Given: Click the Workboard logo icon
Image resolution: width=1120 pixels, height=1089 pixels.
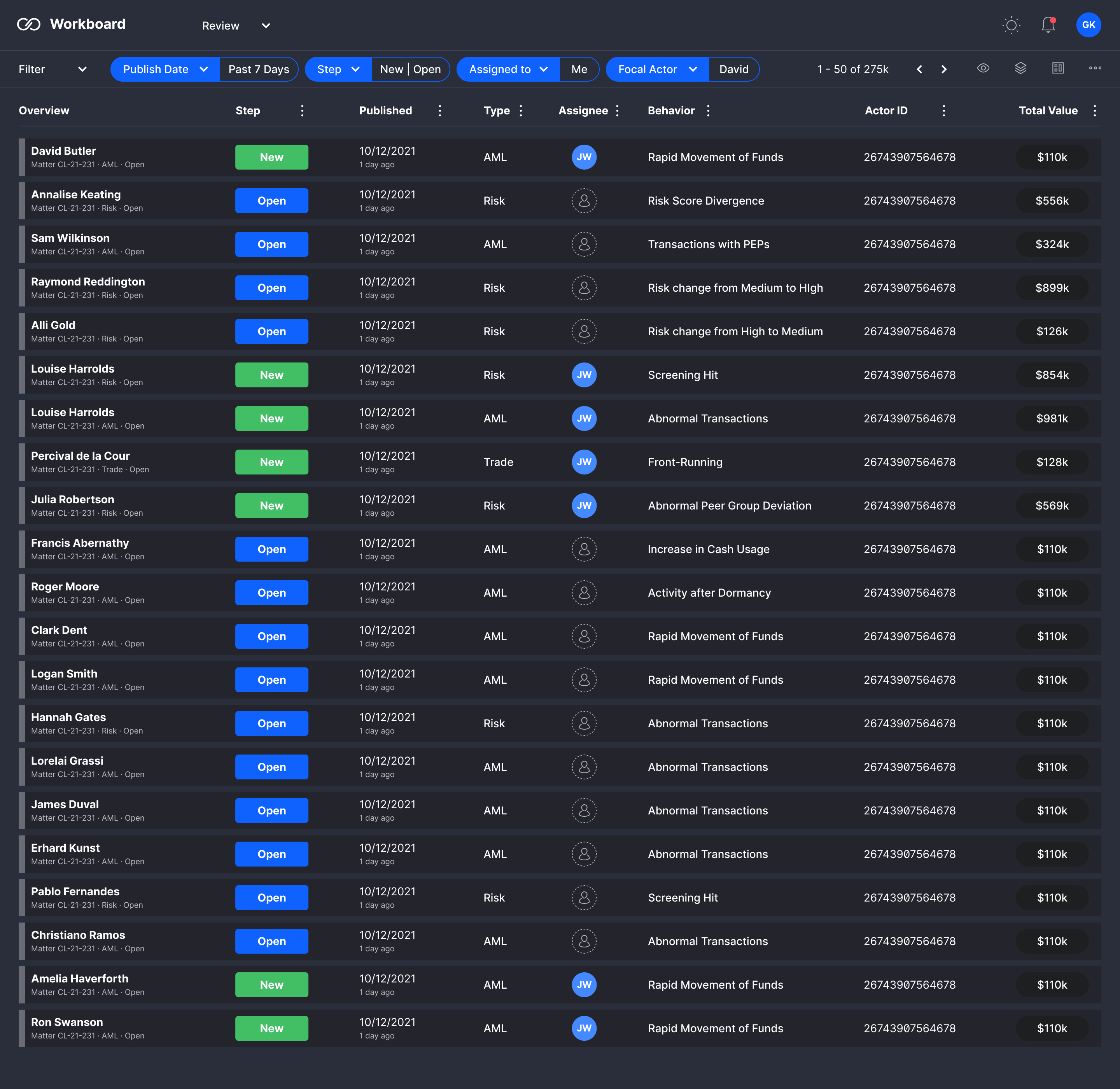Looking at the screenshot, I should tap(29, 24).
